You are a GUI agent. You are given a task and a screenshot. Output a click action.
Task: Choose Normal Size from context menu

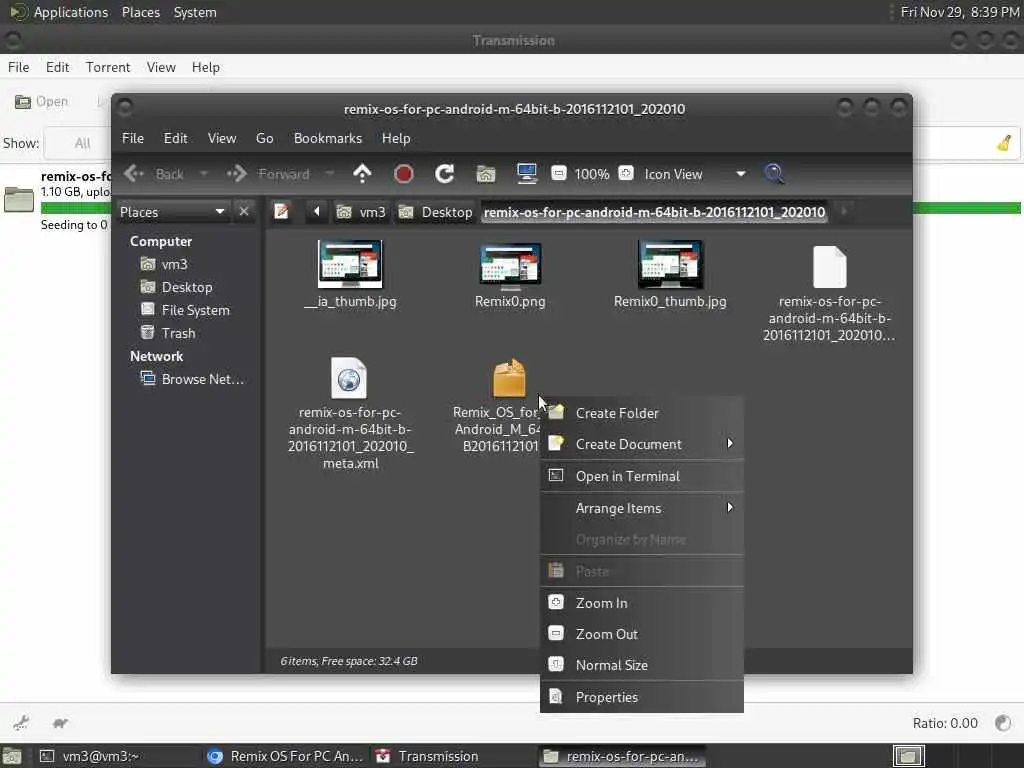coord(642,665)
